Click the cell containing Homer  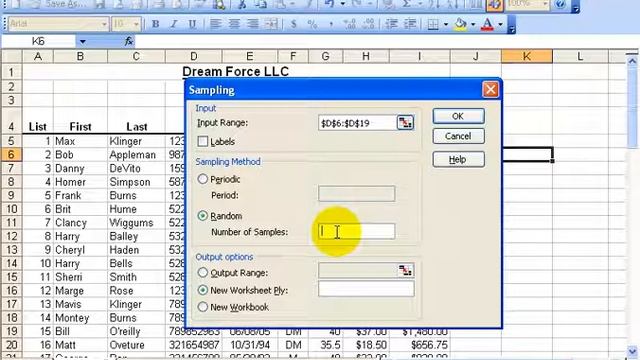coord(80,182)
